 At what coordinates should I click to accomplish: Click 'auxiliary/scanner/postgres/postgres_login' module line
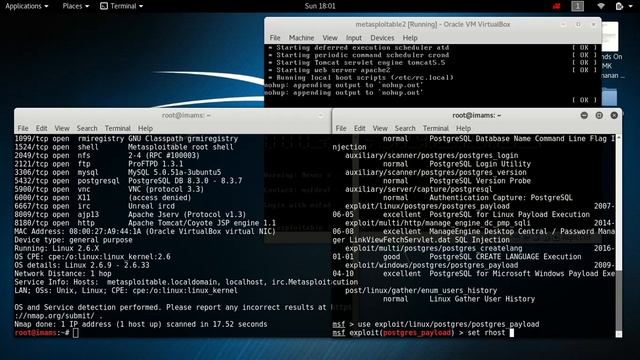[431, 155]
